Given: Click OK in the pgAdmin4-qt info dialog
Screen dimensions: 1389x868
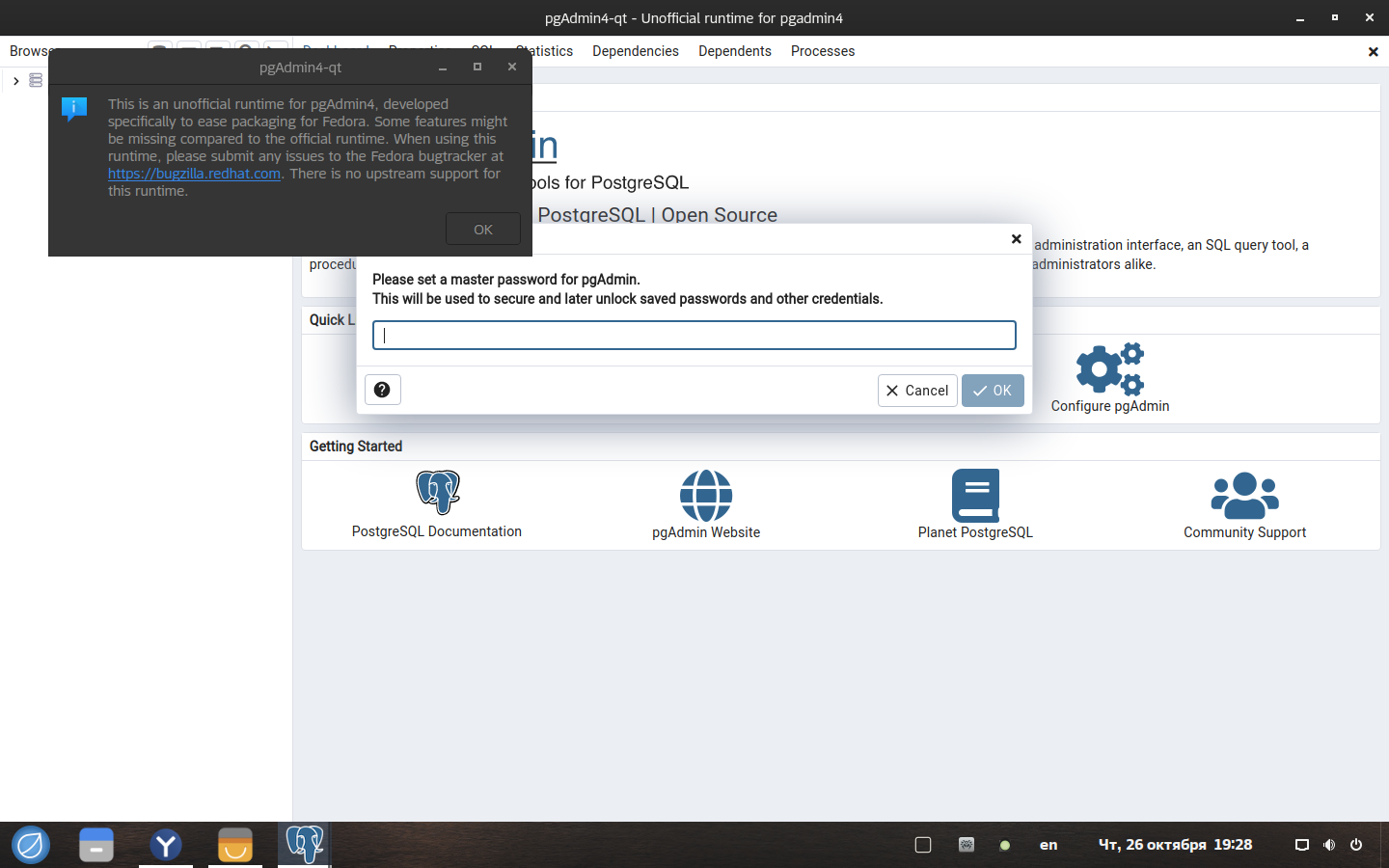Looking at the screenshot, I should 483,230.
